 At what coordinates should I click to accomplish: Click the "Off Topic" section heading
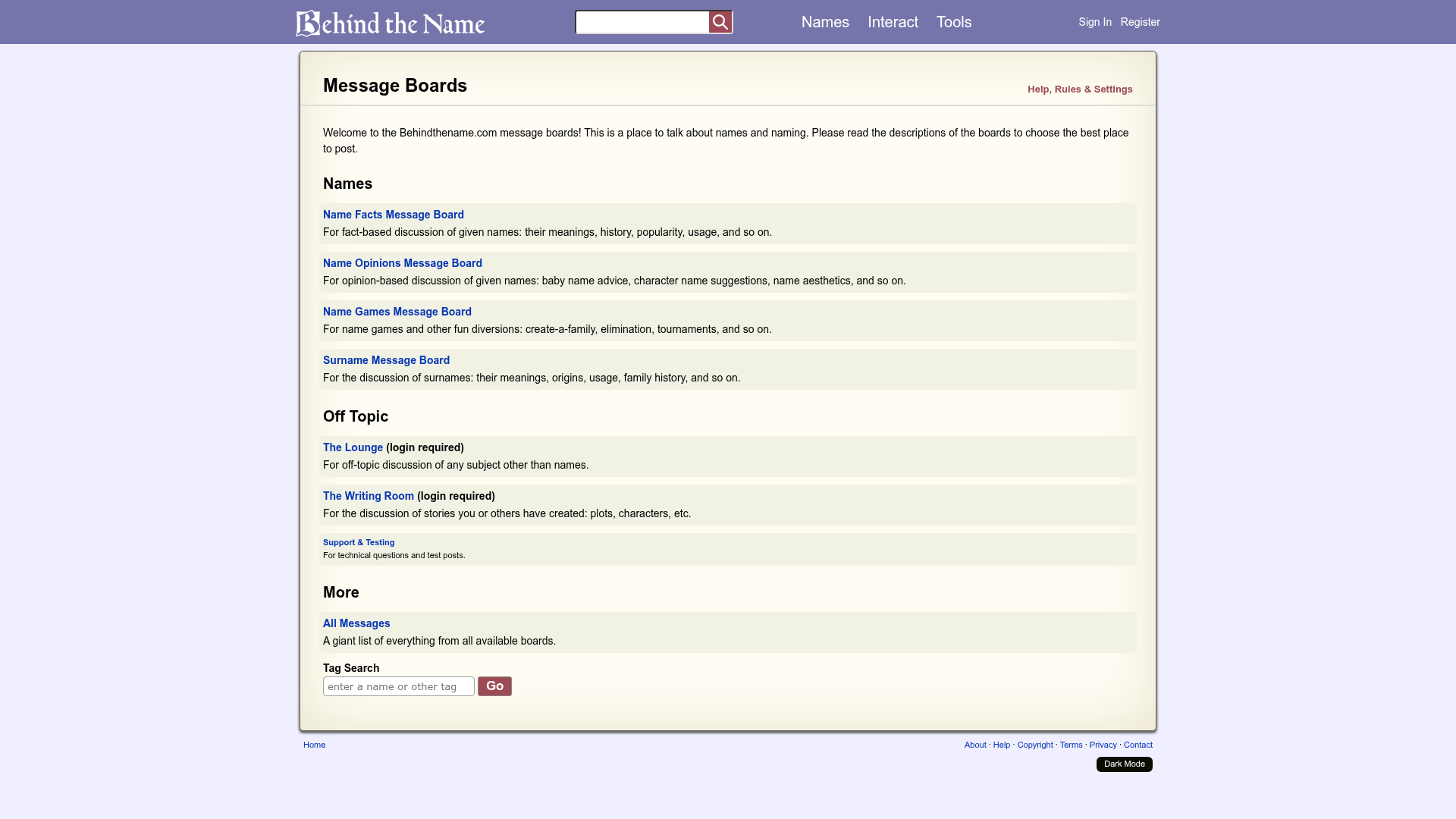[356, 416]
